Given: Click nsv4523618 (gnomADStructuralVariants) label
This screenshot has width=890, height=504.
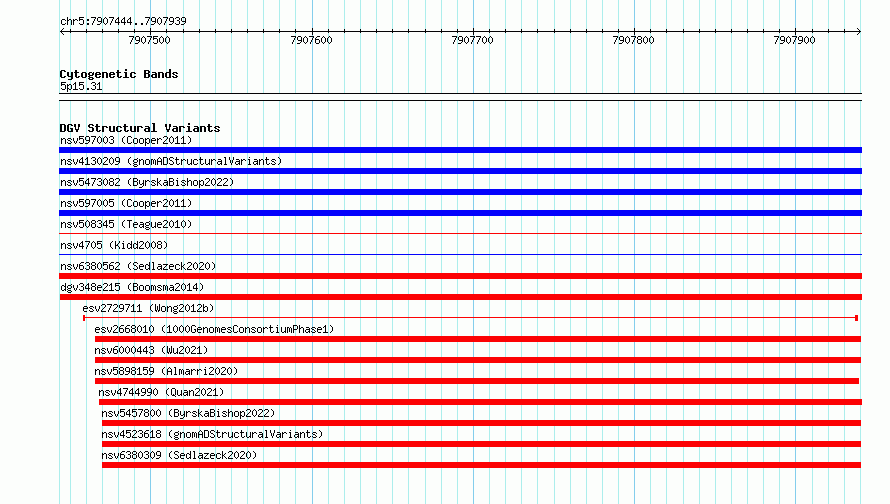Looking at the screenshot, I should coord(212,434).
